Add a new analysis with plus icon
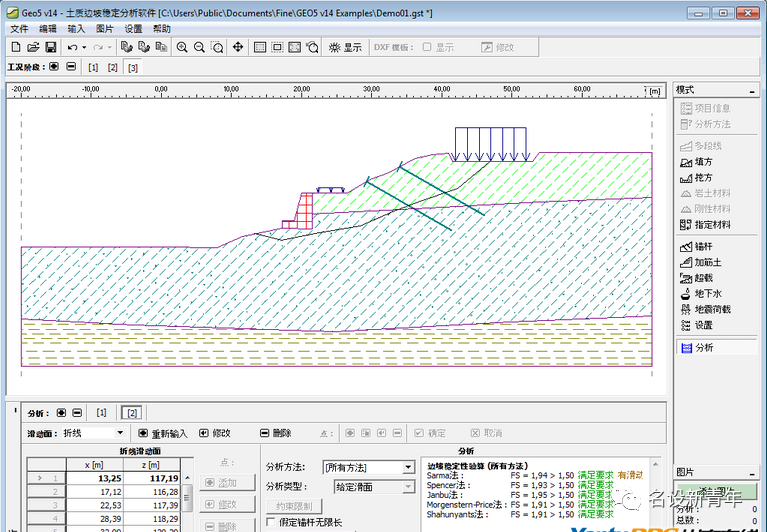This screenshot has height=532, width=767. [61, 413]
